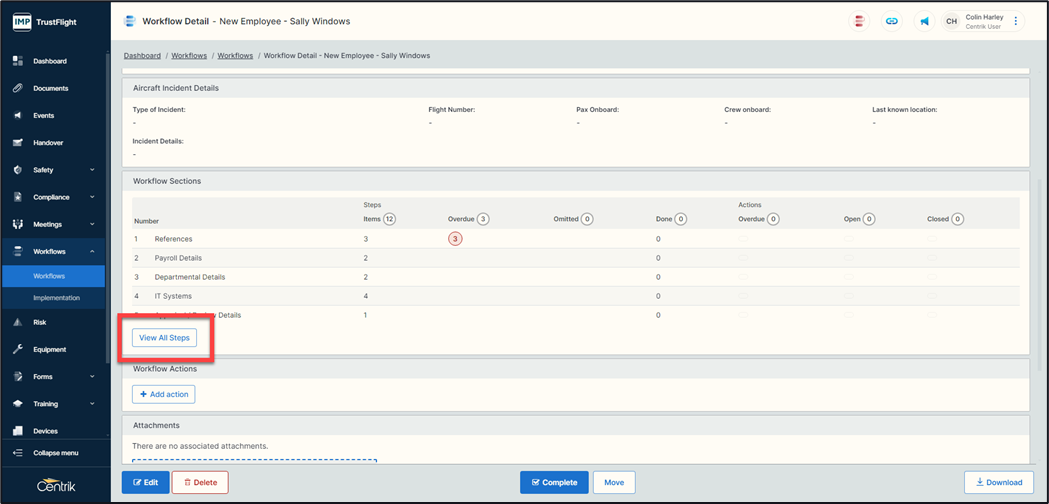Image resolution: width=1049 pixels, height=504 pixels.
Task: Click the red overdue badge for References
Action: (455, 239)
